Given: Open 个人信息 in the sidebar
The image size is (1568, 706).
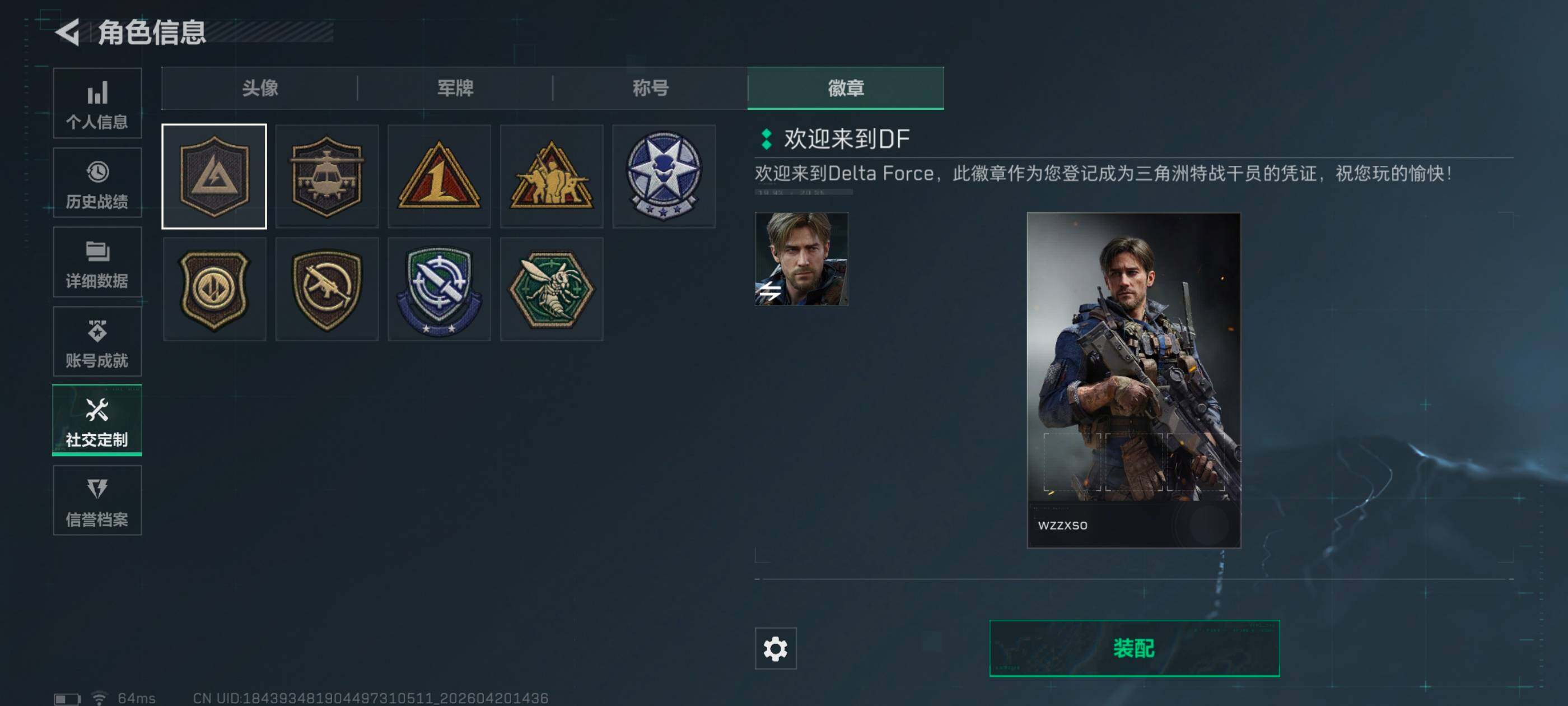Looking at the screenshot, I should [97, 104].
